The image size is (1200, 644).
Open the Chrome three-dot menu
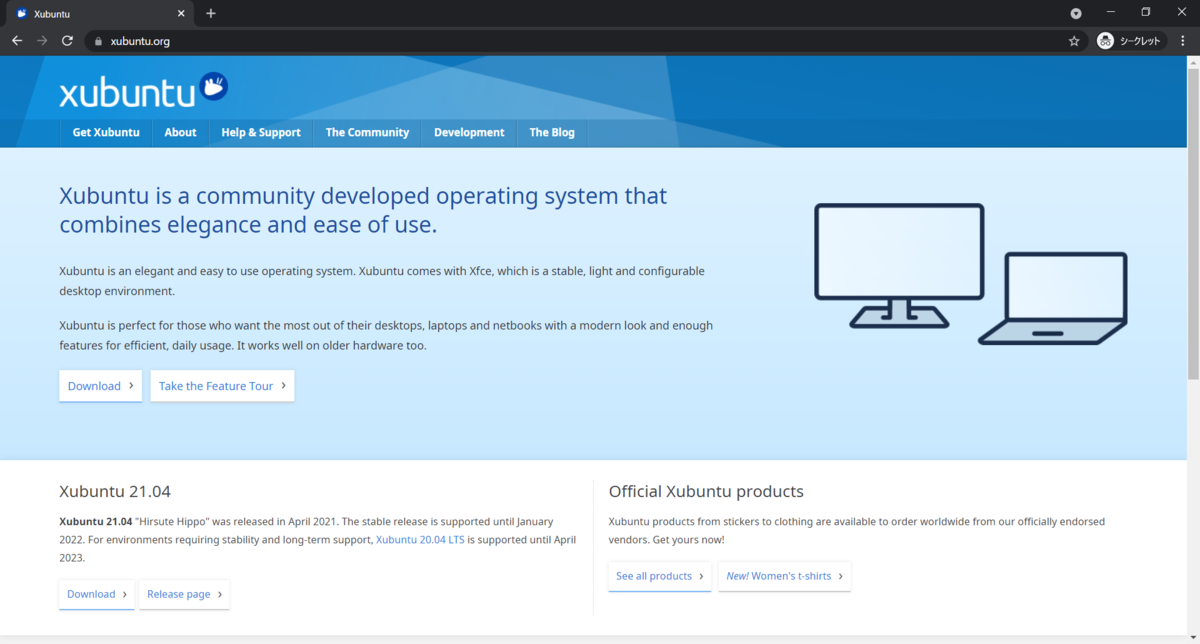(x=1183, y=41)
